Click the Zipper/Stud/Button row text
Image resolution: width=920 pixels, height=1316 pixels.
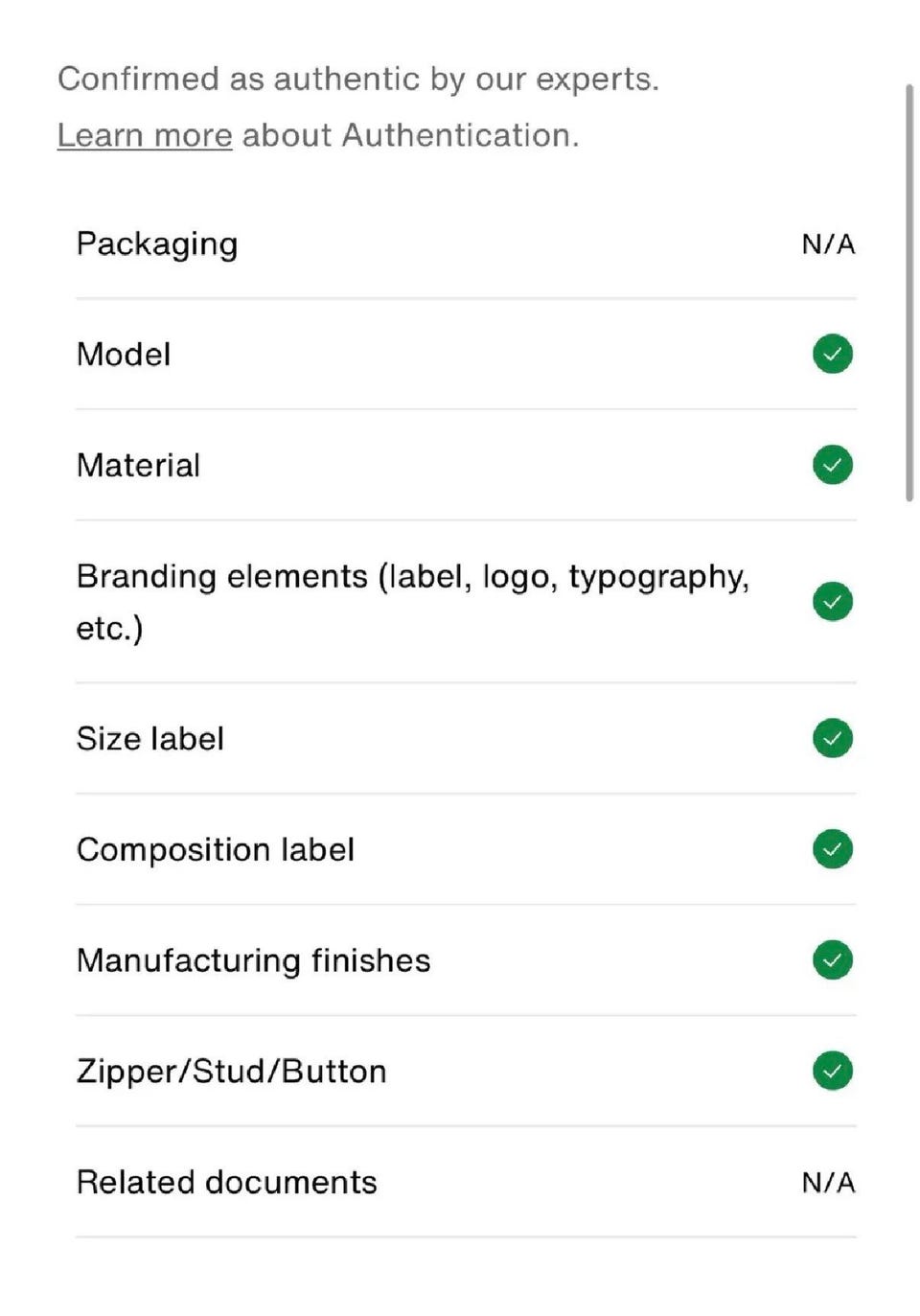coord(231,1072)
